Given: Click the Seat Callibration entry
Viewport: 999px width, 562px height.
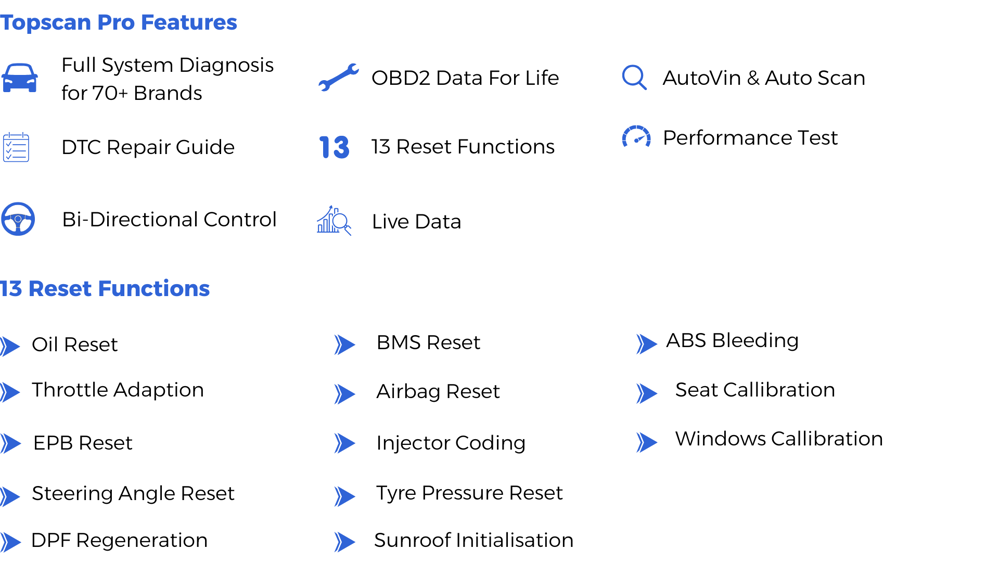Looking at the screenshot, I should (755, 389).
